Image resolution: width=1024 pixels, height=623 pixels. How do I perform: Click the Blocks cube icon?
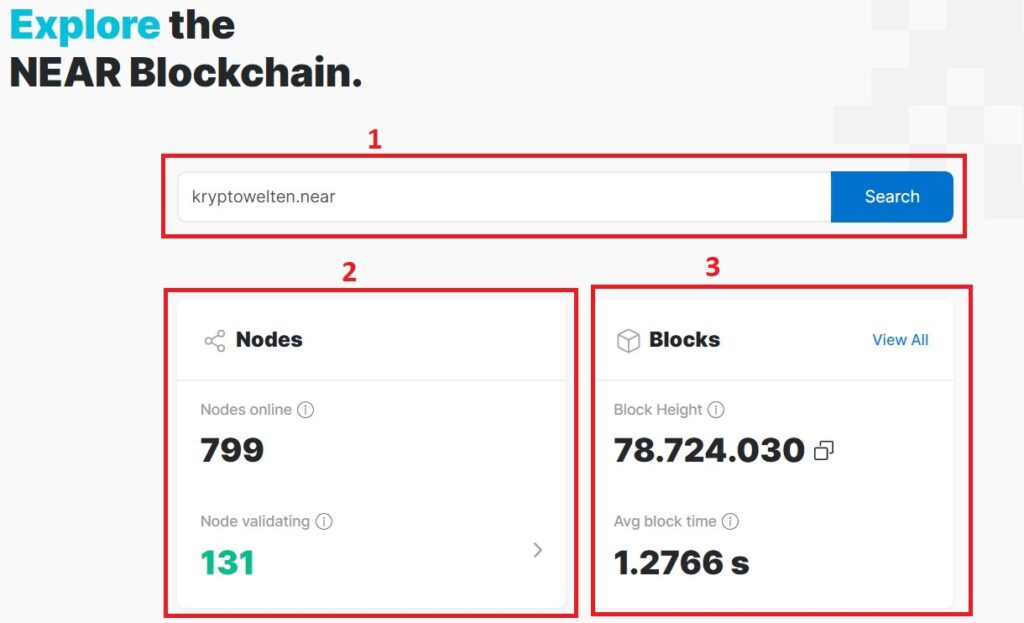[x=630, y=340]
